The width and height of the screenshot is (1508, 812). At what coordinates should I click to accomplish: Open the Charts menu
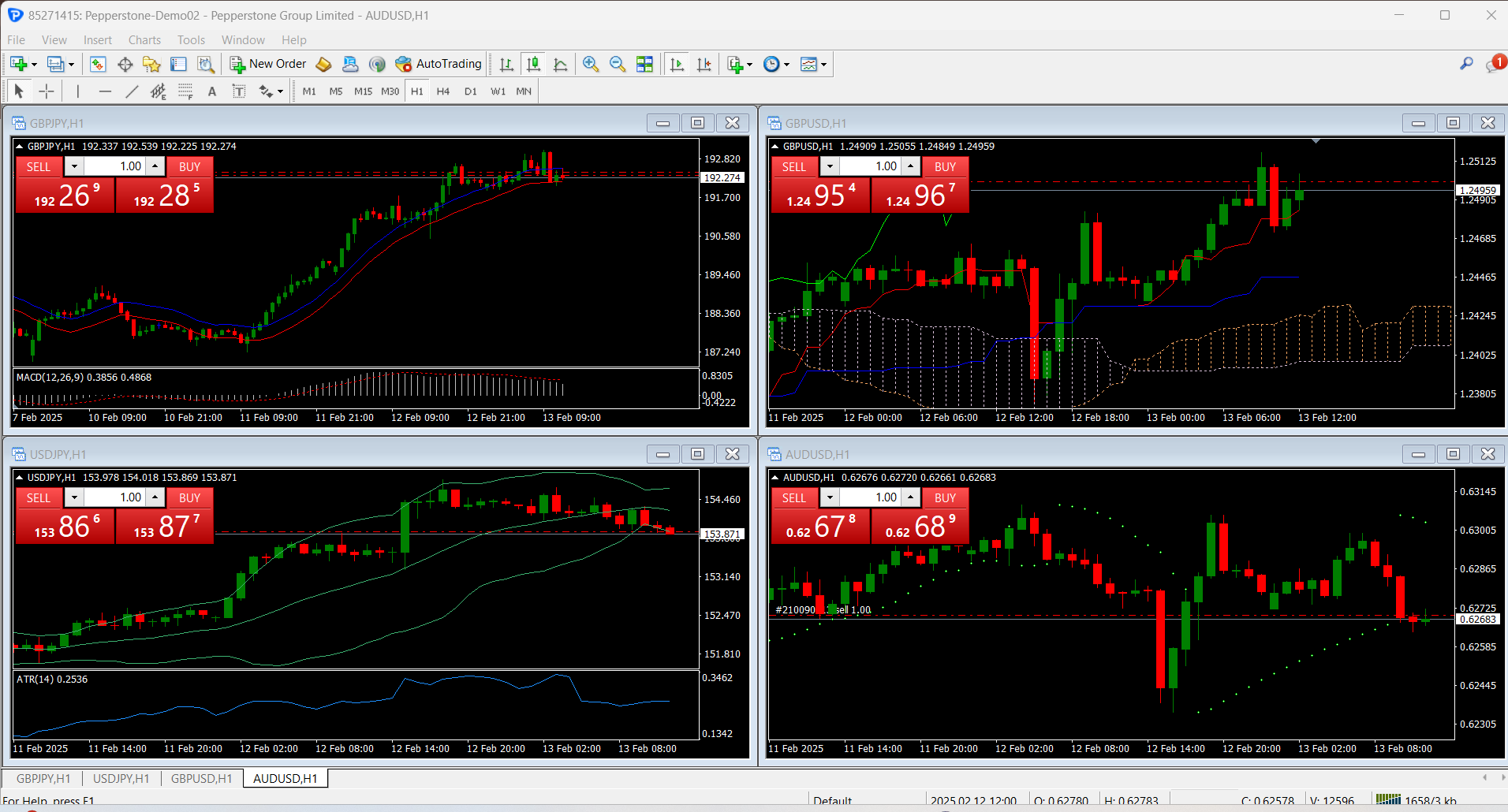[144, 40]
